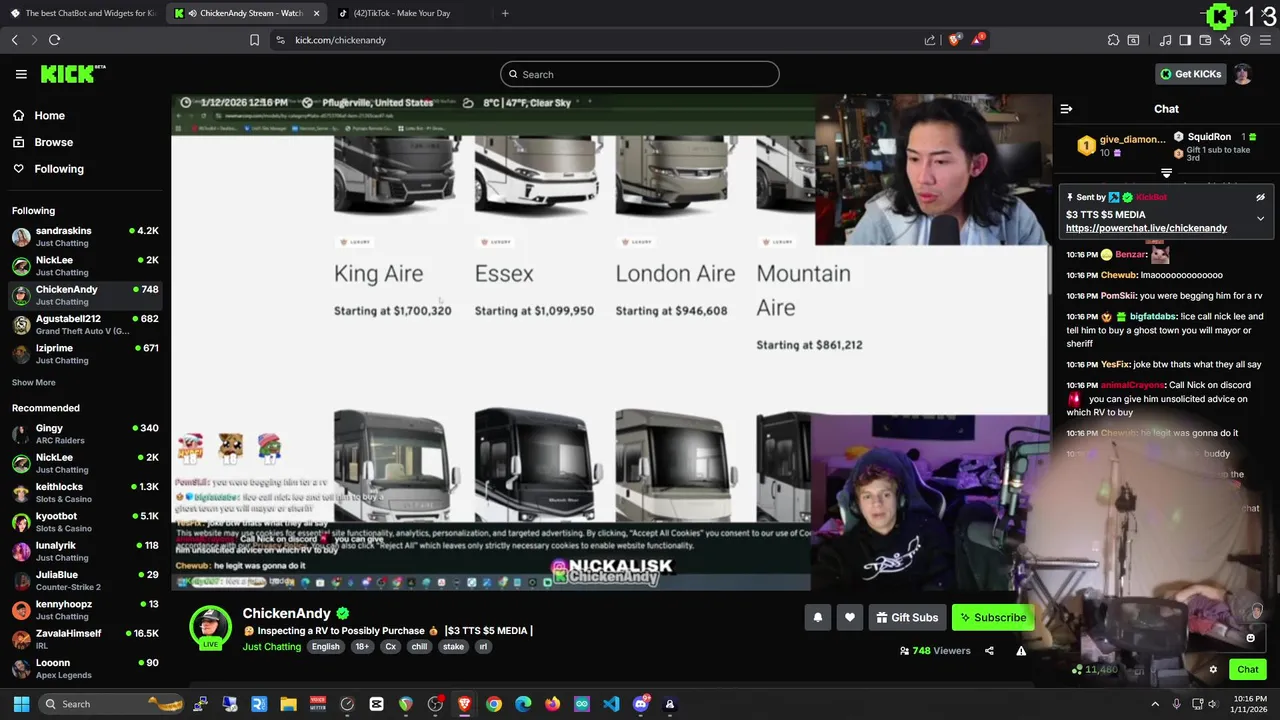Open Agustabell212 channel in sidebar
The height and width of the screenshot is (720, 1280).
pos(85,324)
